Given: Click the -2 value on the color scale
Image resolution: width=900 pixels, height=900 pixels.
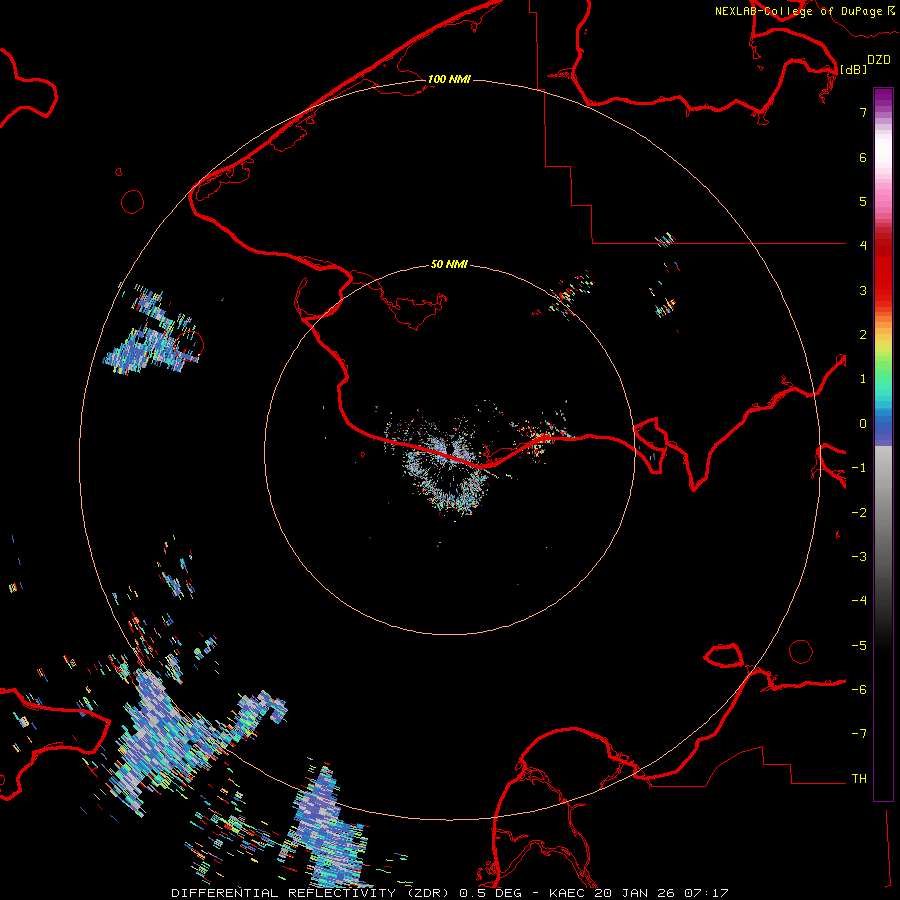Looking at the screenshot, I should point(859,513).
